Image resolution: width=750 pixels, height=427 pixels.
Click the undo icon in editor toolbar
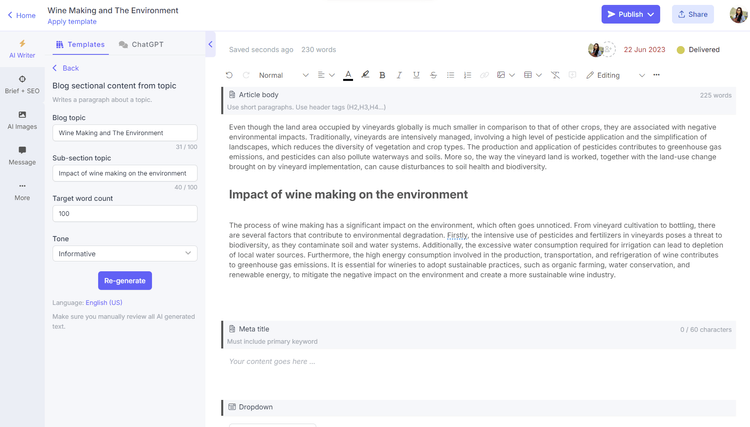pyautogui.click(x=229, y=75)
